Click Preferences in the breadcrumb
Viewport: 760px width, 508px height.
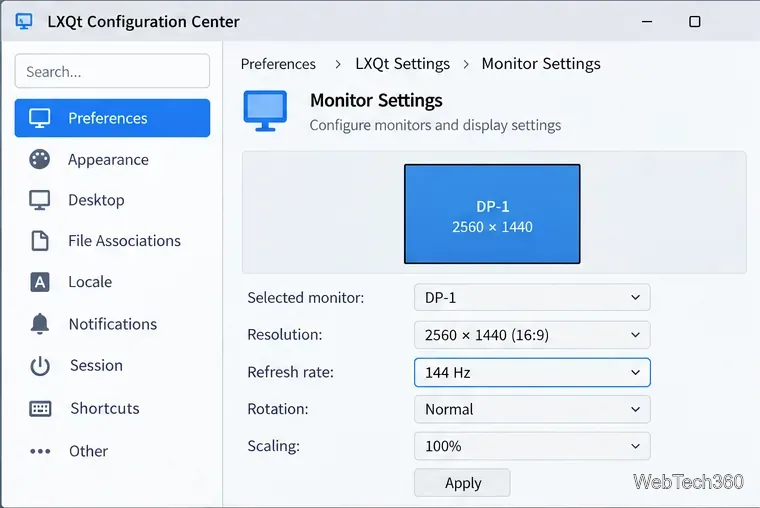(278, 64)
